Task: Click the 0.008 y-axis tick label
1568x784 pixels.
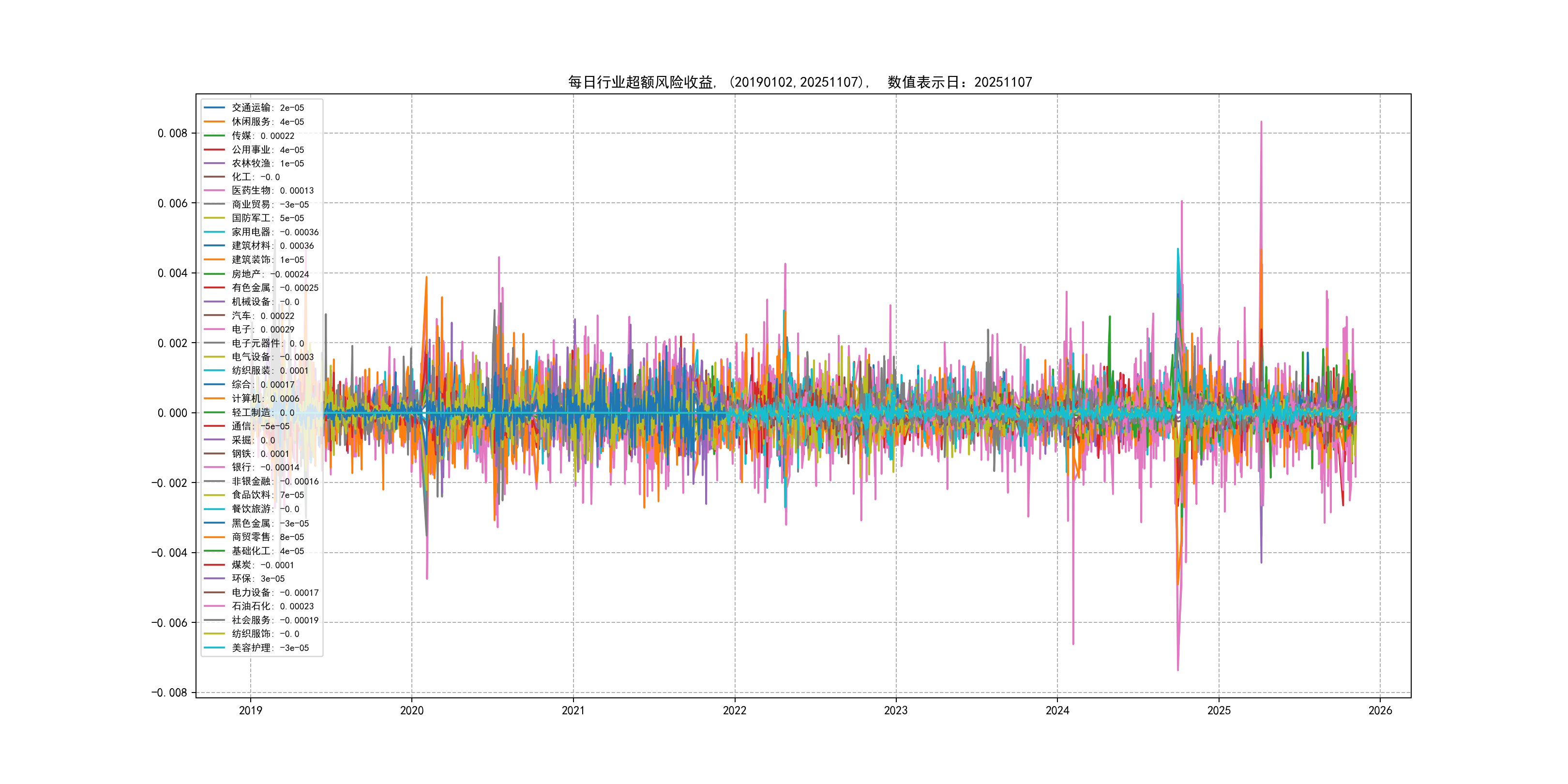Action: point(172,133)
